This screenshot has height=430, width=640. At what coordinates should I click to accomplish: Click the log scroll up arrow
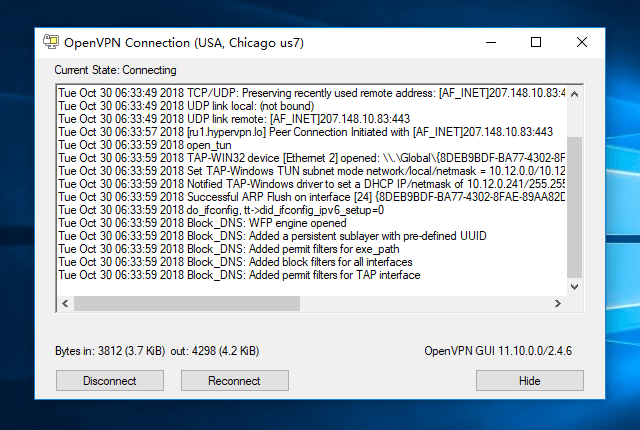click(x=574, y=94)
